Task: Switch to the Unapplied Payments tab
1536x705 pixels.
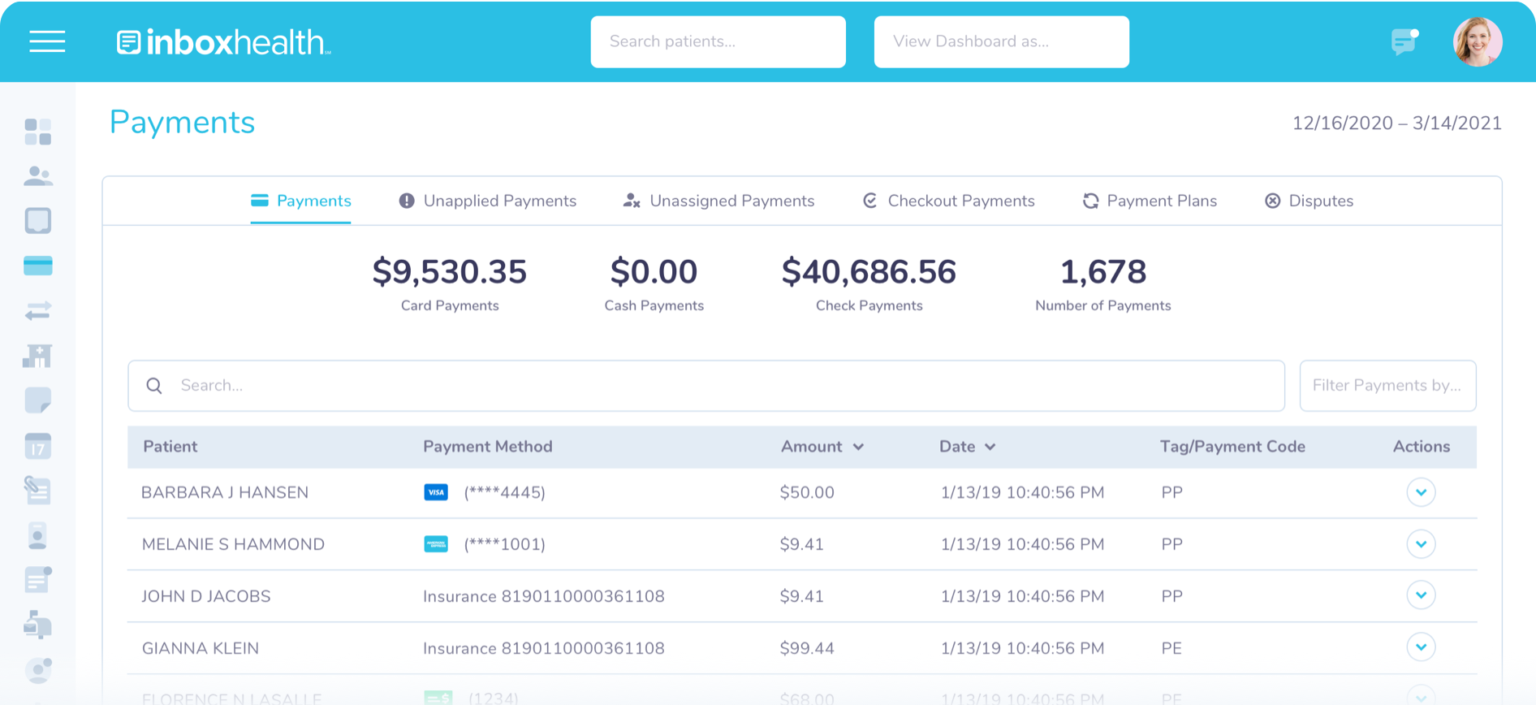Action: coord(487,200)
